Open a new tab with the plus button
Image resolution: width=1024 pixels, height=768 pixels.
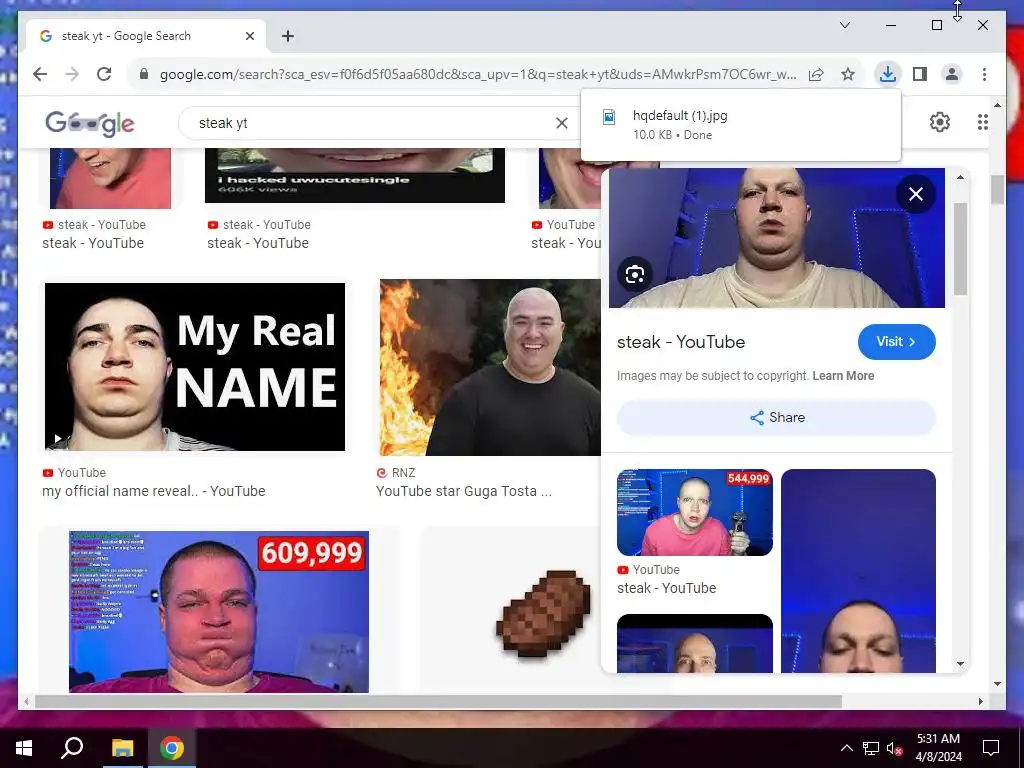point(288,36)
